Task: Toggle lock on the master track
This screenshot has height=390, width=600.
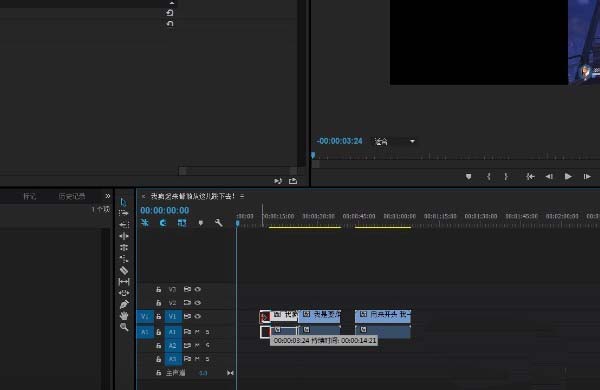Action: coord(158,373)
